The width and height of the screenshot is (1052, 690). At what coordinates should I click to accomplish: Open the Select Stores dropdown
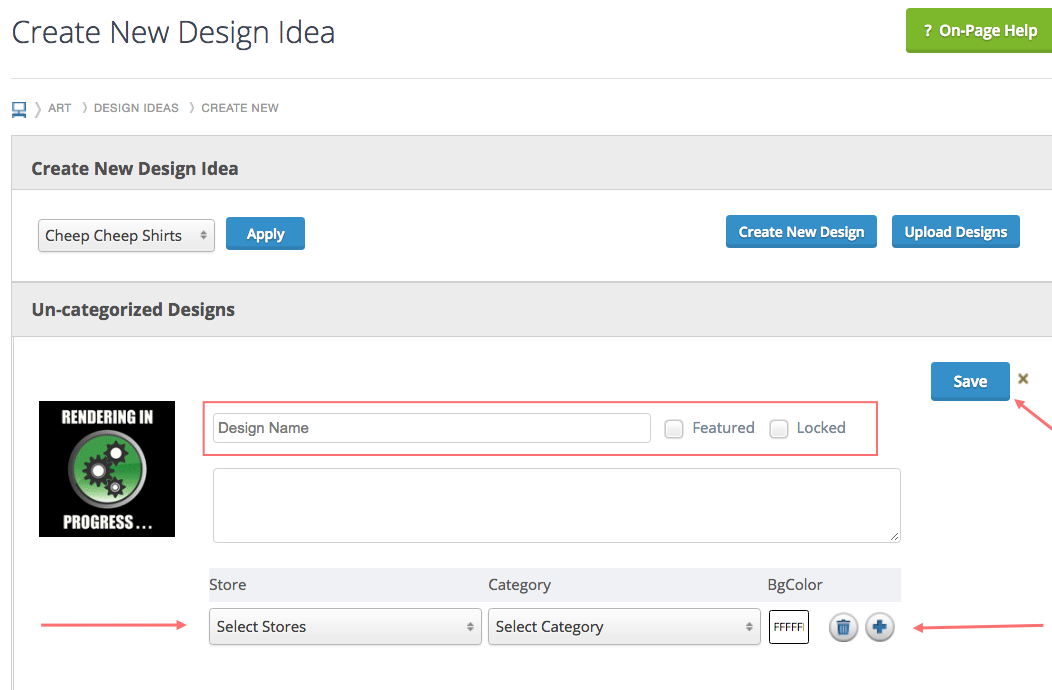pyautogui.click(x=345, y=626)
